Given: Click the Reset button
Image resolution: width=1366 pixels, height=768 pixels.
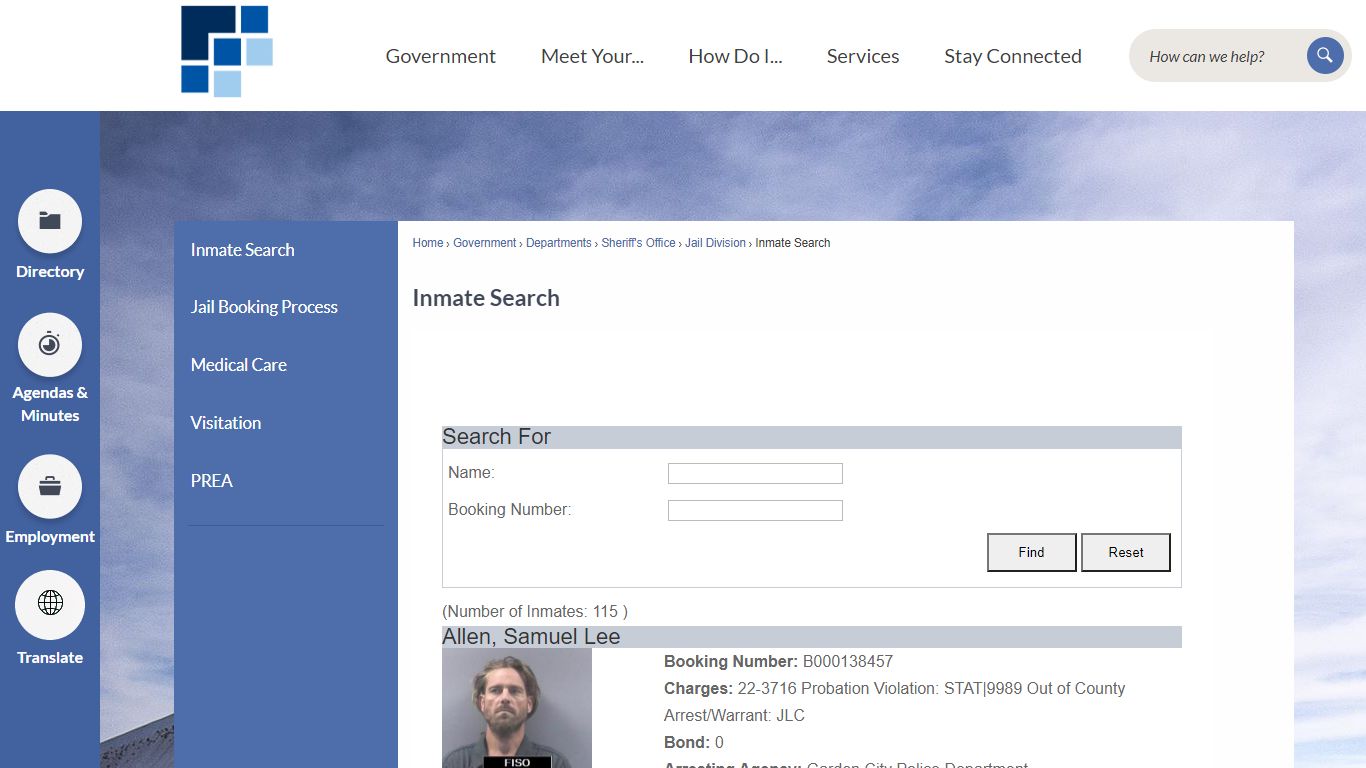Looking at the screenshot, I should (1126, 552).
